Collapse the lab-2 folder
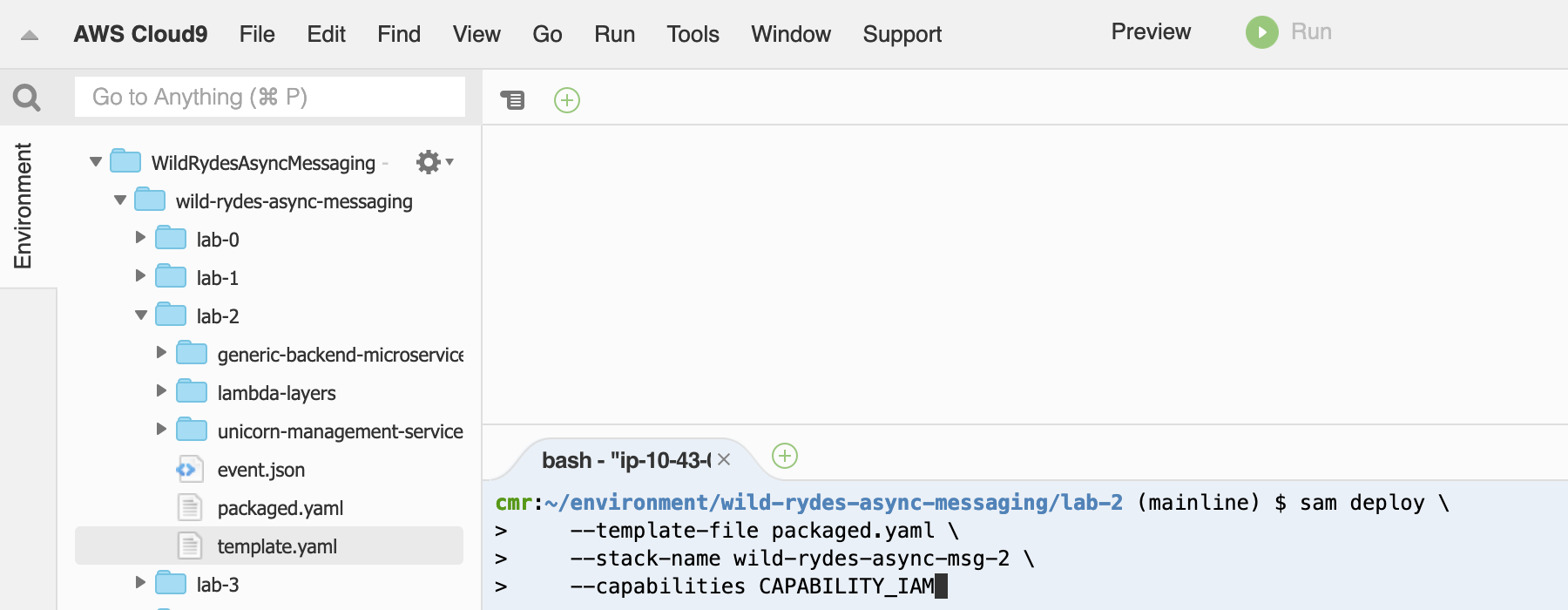Viewport: 1568px width, 610px height. [141, 315]
